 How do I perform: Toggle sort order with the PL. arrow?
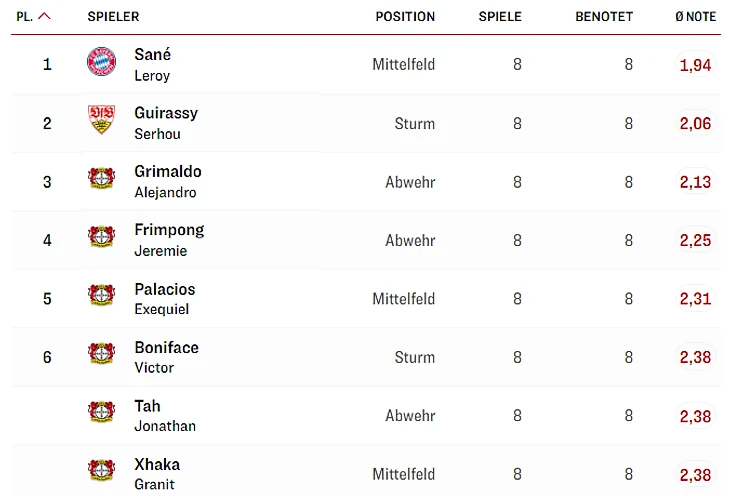(44, 16)
